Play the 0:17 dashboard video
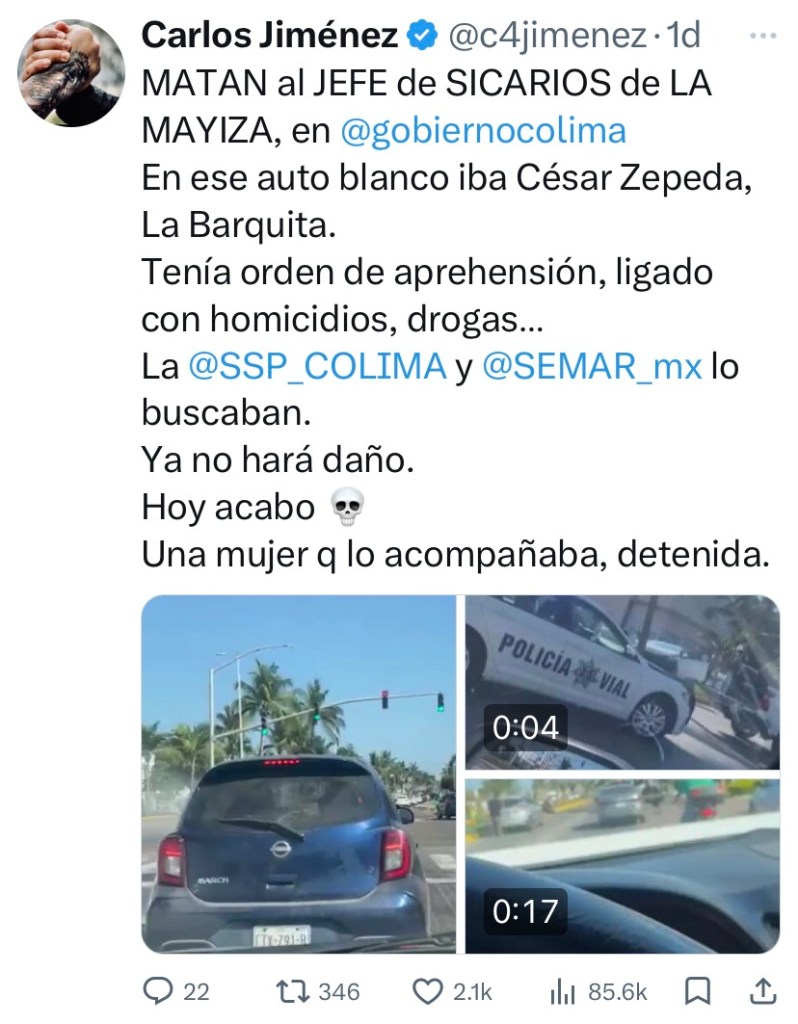Viewport: 798px width, 1024px height. (x=622, y=867)
